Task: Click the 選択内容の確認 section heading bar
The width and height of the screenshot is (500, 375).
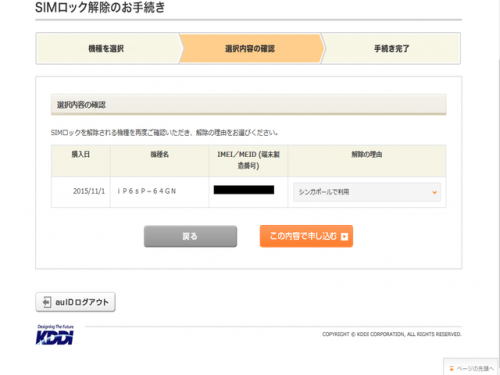Action: [248, 105]
